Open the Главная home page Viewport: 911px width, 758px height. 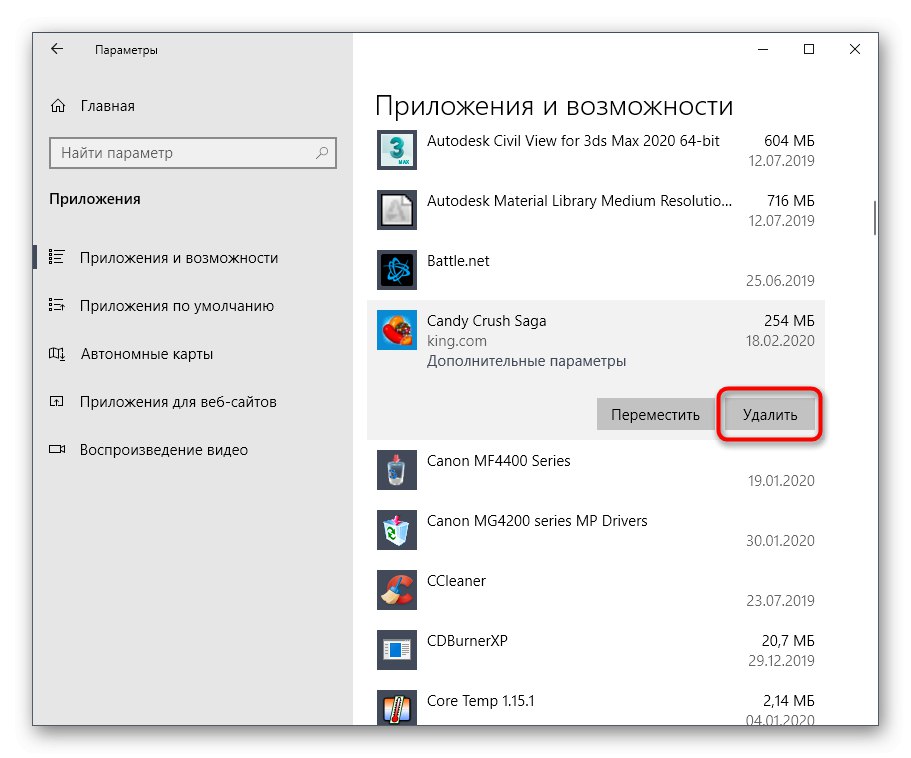click(x=107, y=106)
